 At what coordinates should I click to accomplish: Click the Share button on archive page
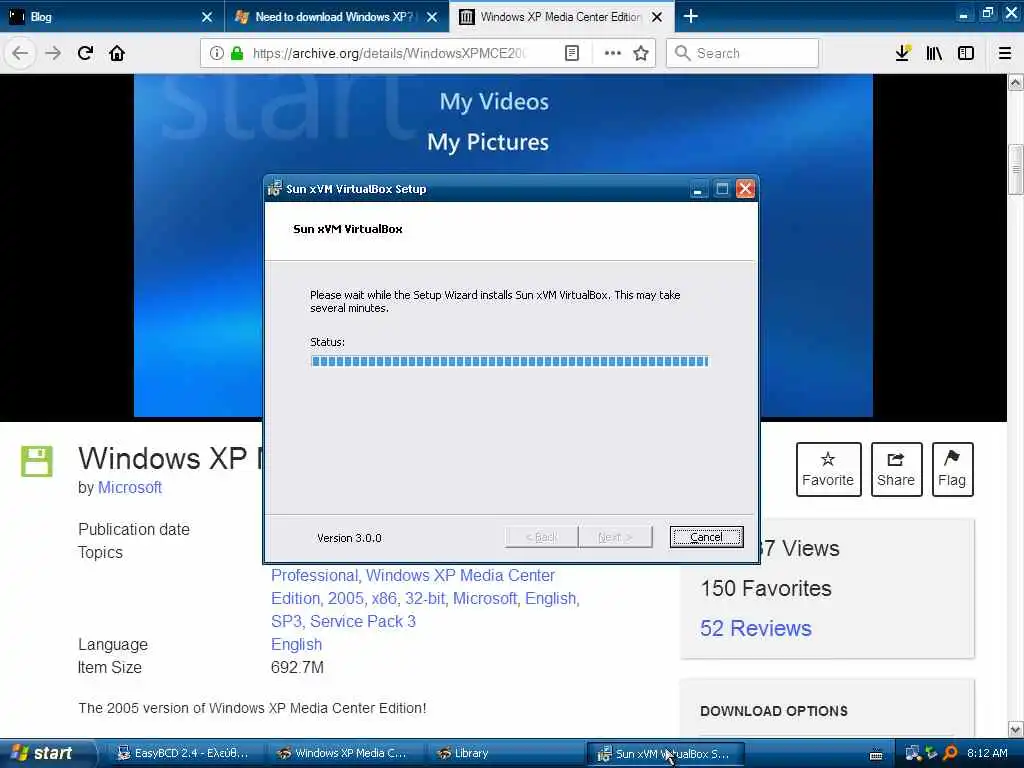(x=896, y=470)
